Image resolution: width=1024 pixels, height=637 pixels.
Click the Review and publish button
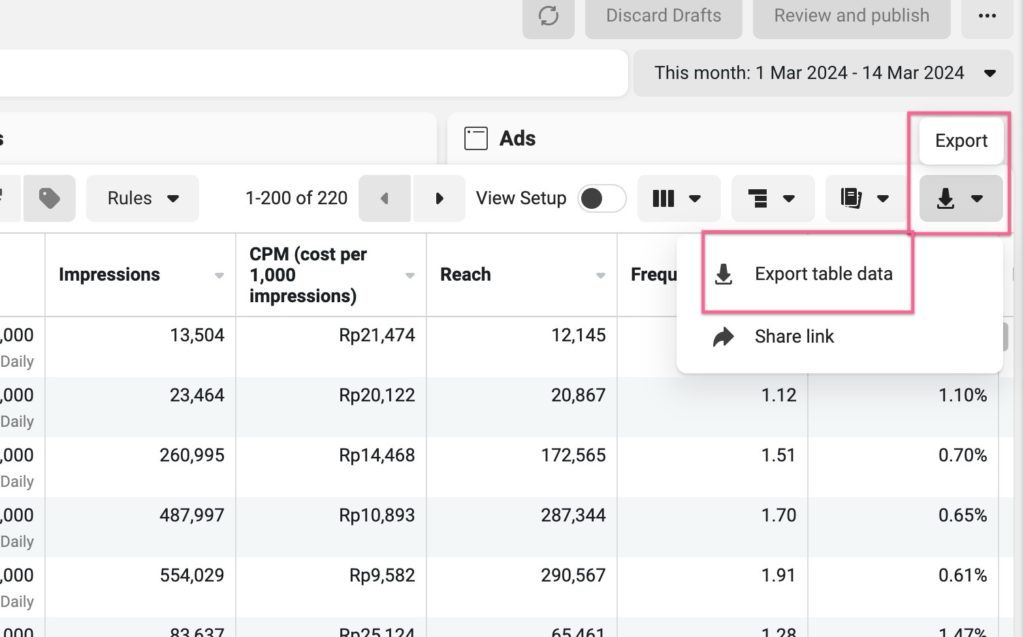[x=851, y=16]
